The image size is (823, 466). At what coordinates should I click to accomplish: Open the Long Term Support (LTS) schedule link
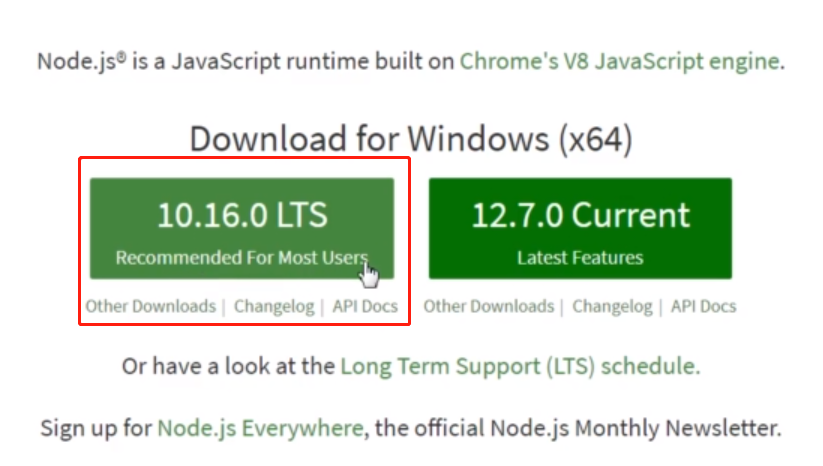click(520, 366)
